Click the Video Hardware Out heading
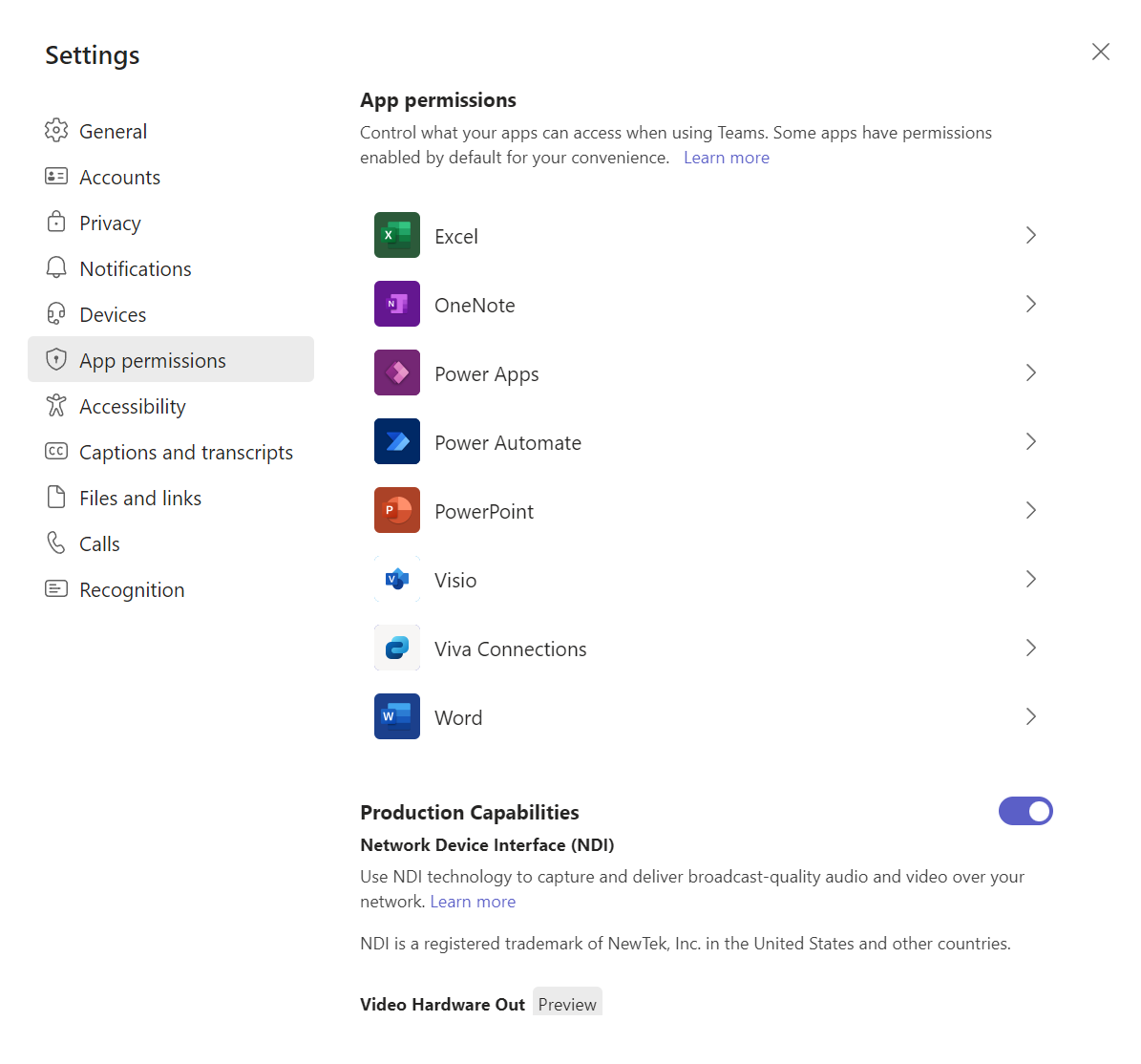The image size is (1141, 1064). pos(442,1005)
